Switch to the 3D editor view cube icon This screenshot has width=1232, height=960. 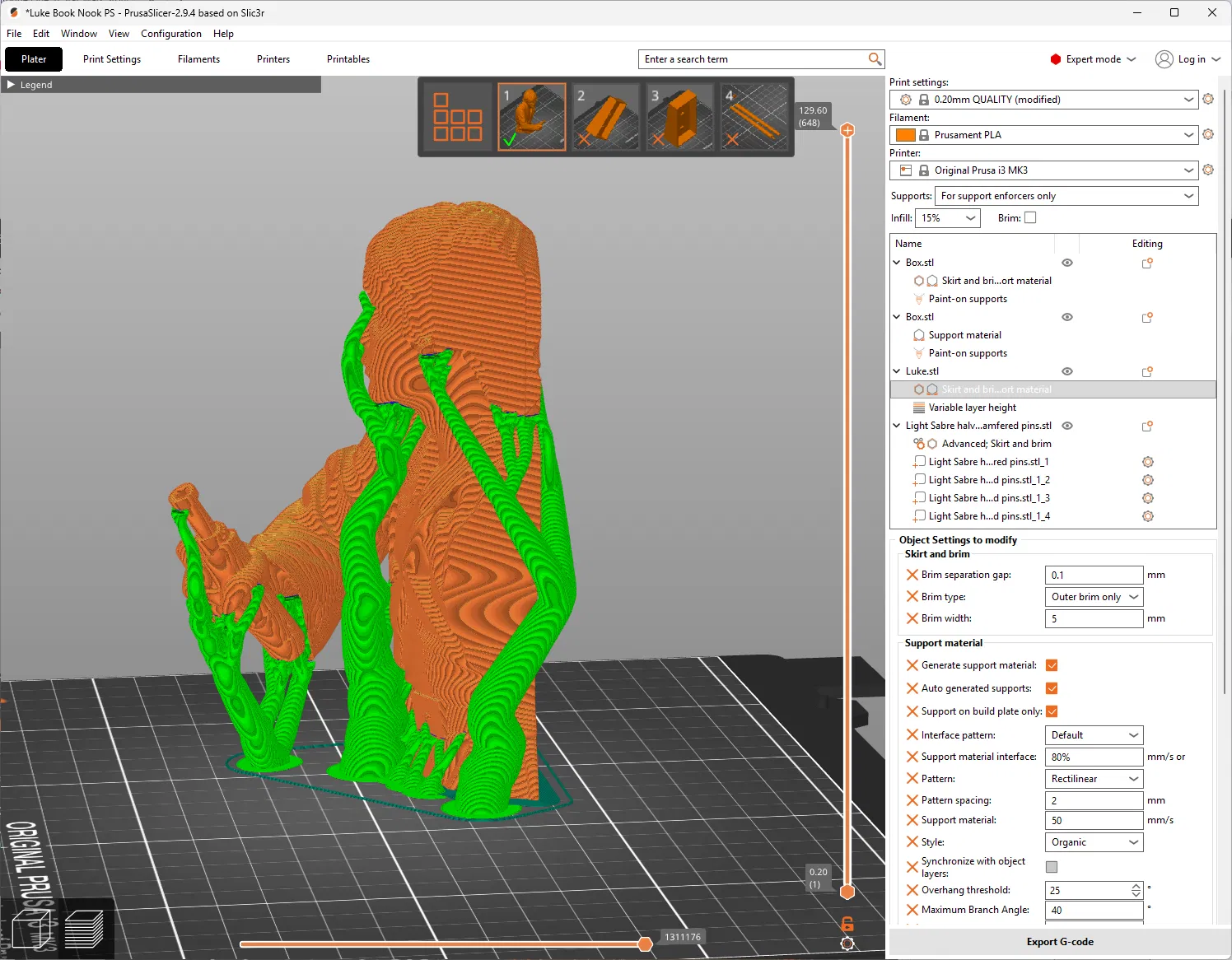[x=31, y=928]
